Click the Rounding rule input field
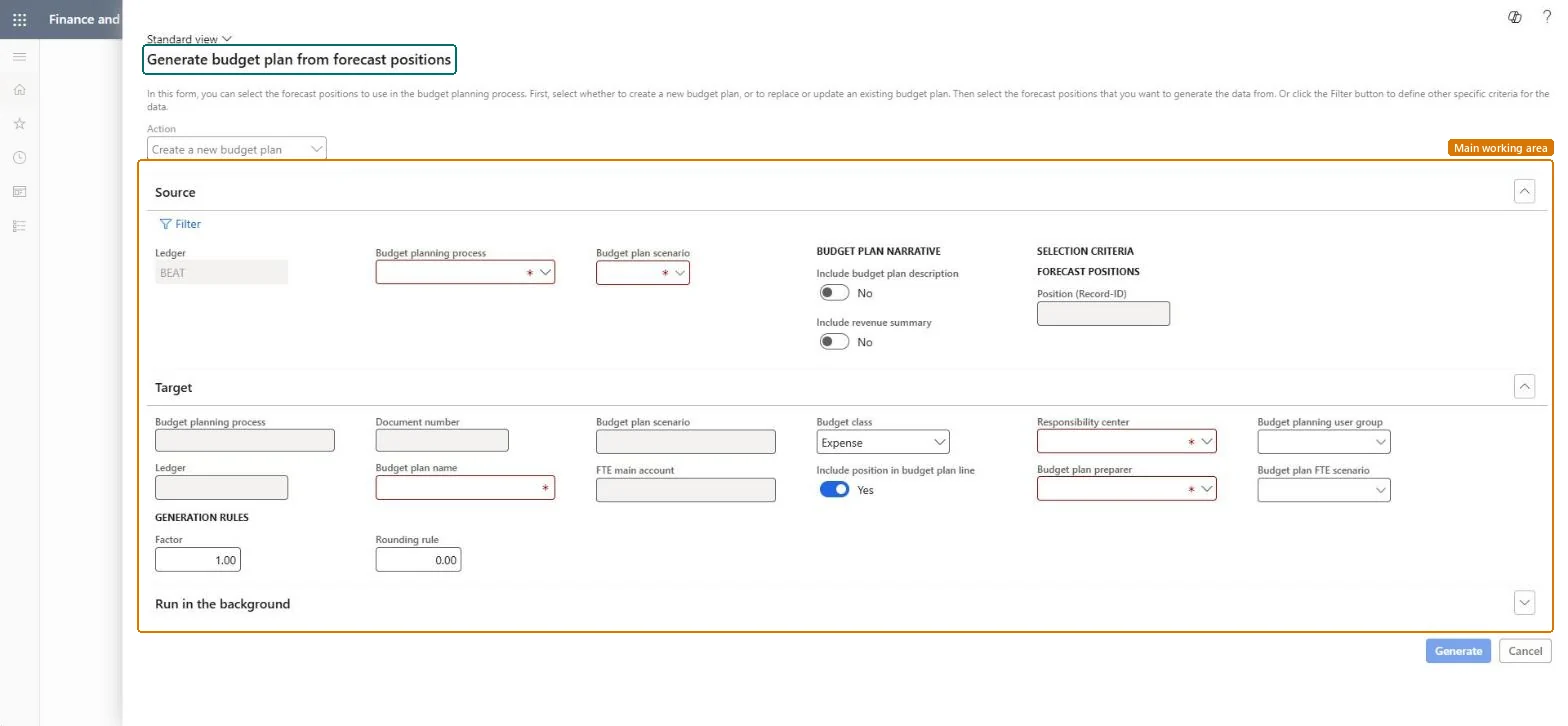This screenshot has height=726, width=1568. (x=418, y=560)
